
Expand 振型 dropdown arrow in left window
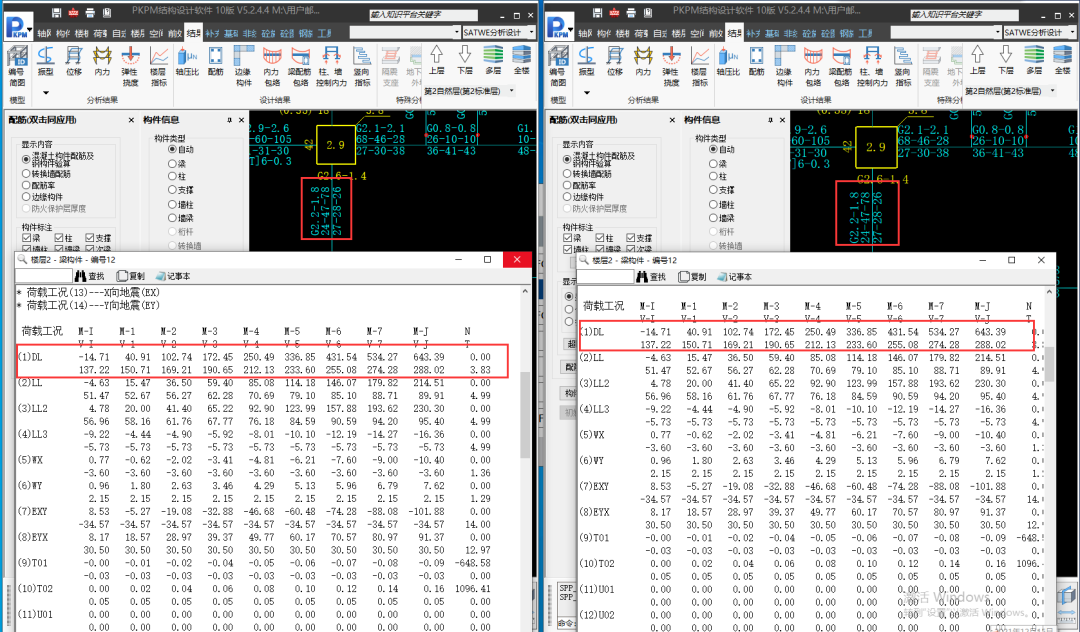(45, 93)
